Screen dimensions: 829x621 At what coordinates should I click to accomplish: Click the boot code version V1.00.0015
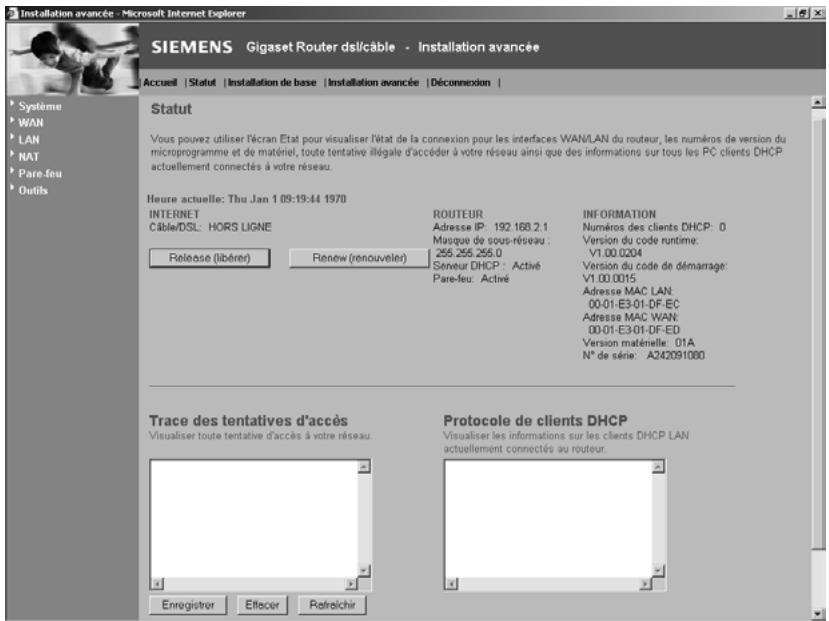coord(609,279)
